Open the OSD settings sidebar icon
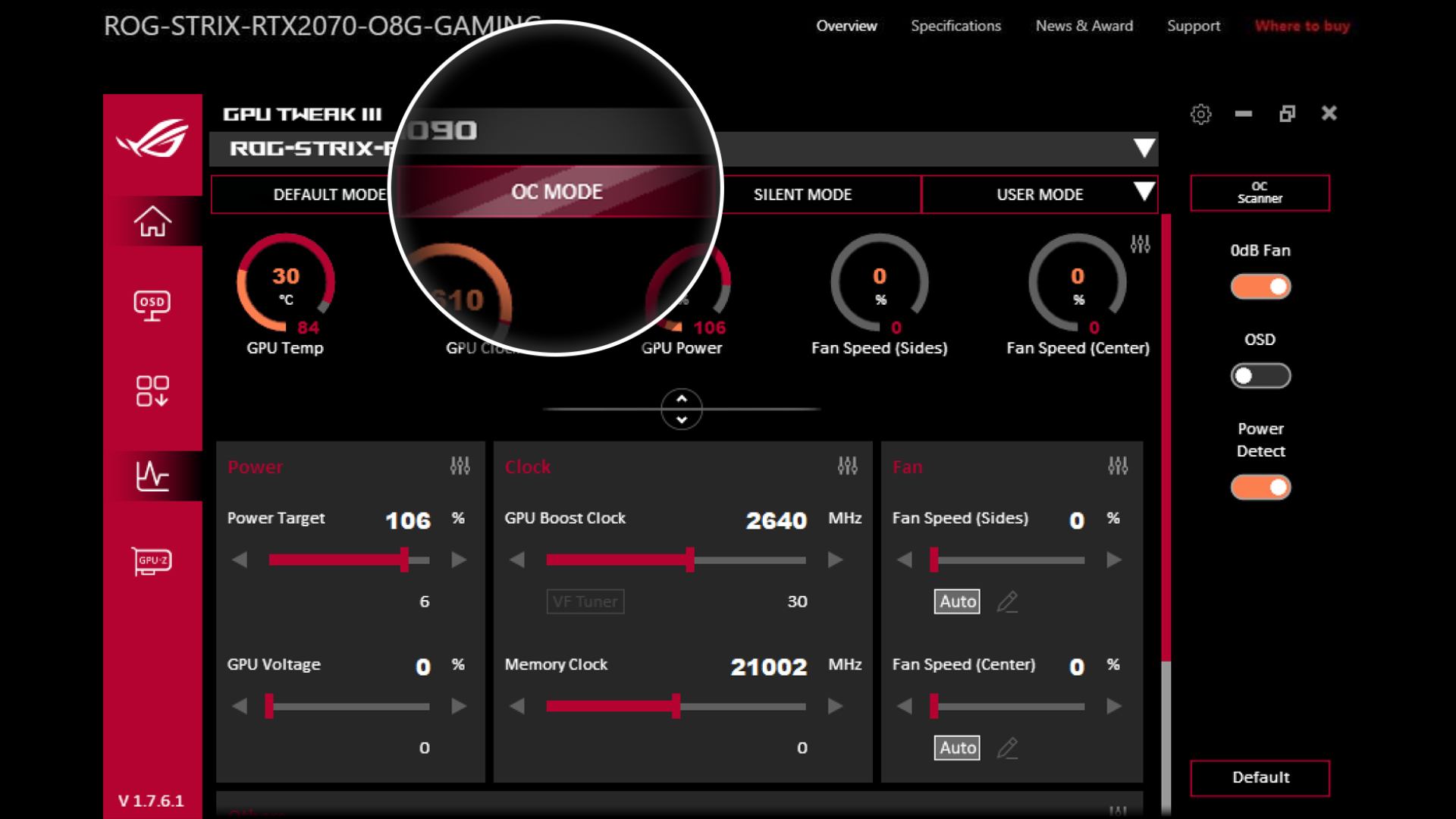Screen dimensions: 1456x819 pos(152,306)
